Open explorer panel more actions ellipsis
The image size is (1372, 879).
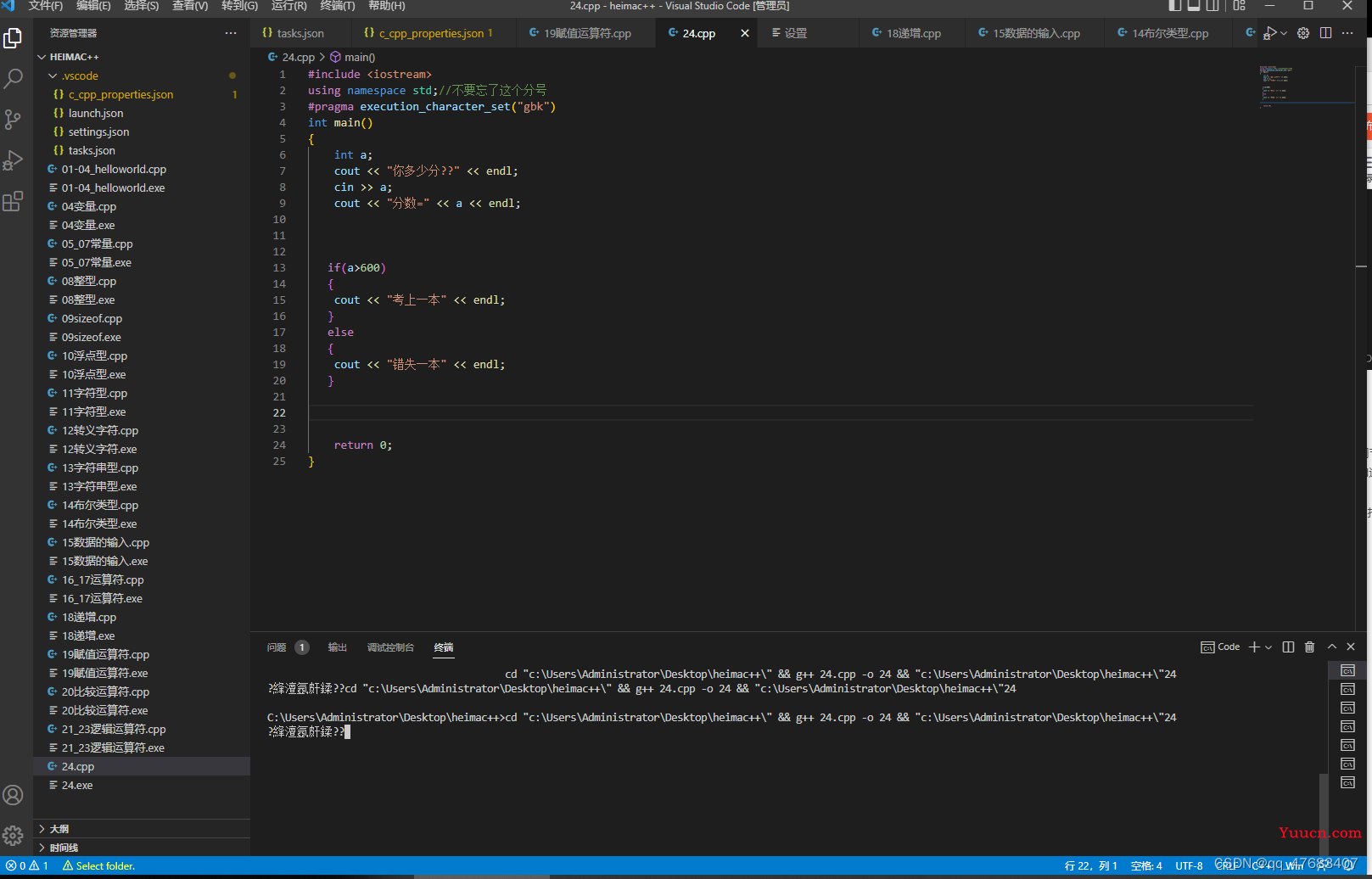(231, 33)
